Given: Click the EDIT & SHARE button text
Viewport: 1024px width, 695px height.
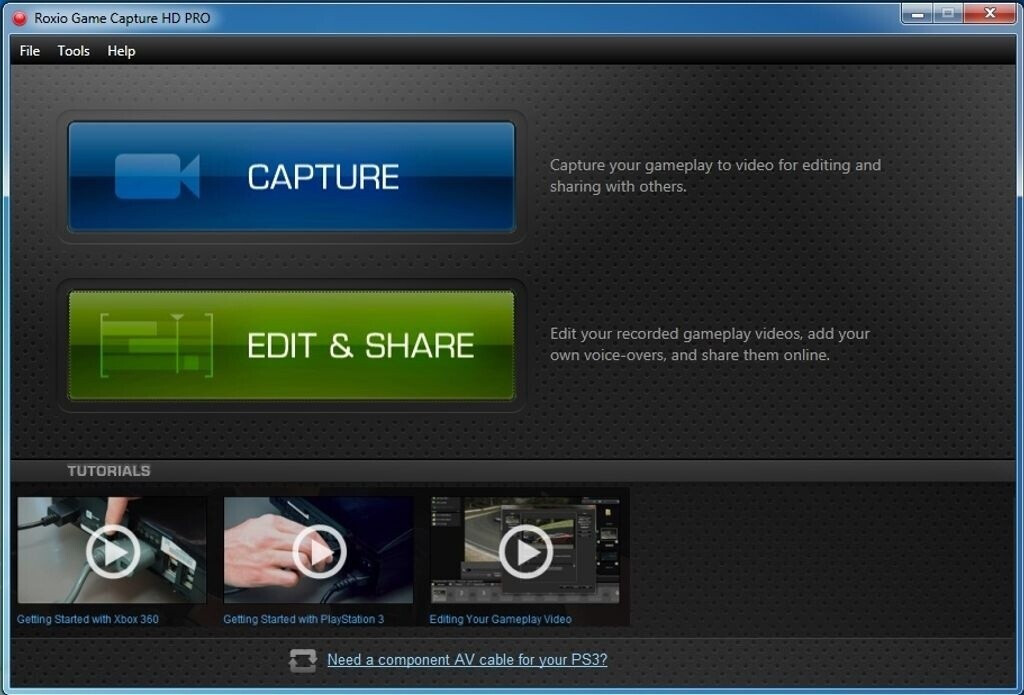Looking at the screenshot, I should click(x=360, y=346).
